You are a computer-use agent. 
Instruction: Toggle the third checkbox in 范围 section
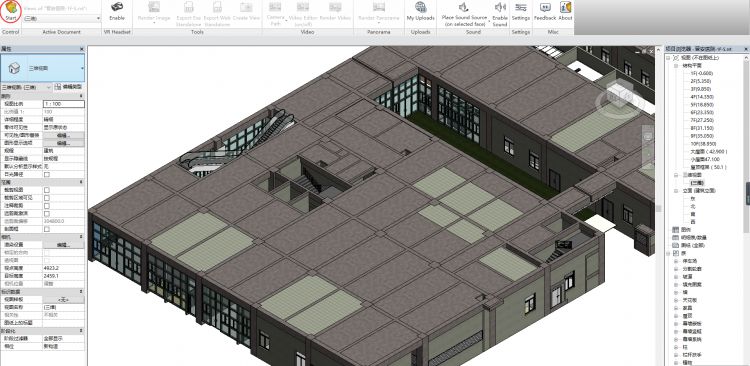[47, 206]
